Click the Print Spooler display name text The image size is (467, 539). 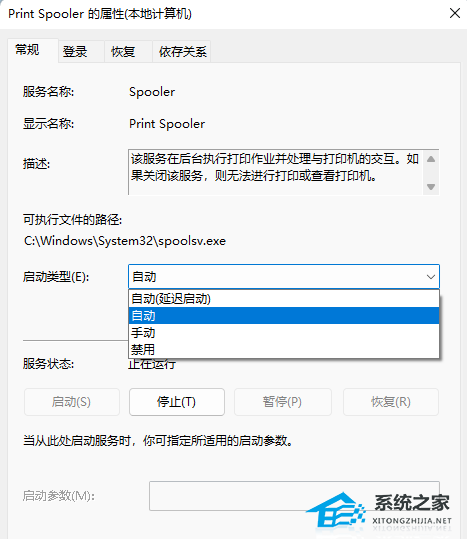point(167,124)
